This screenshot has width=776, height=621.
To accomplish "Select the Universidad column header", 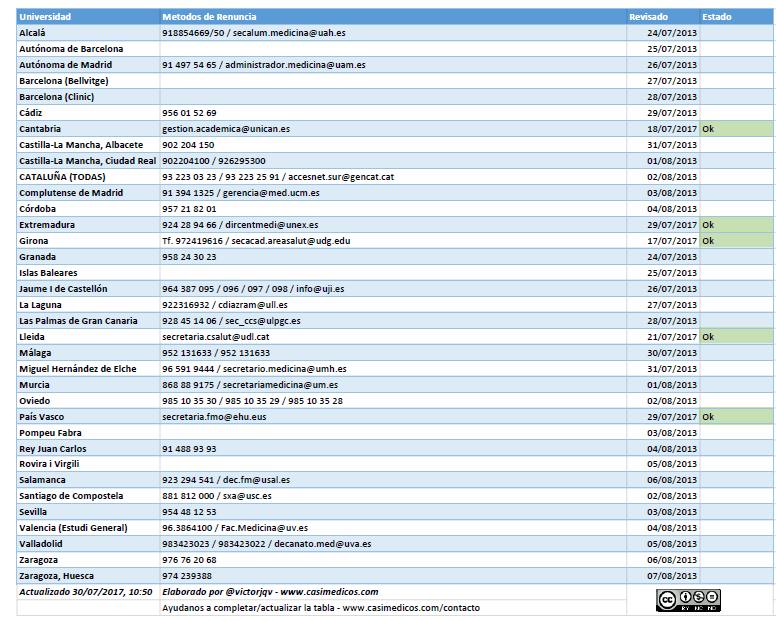I will (x=88, y=17).
